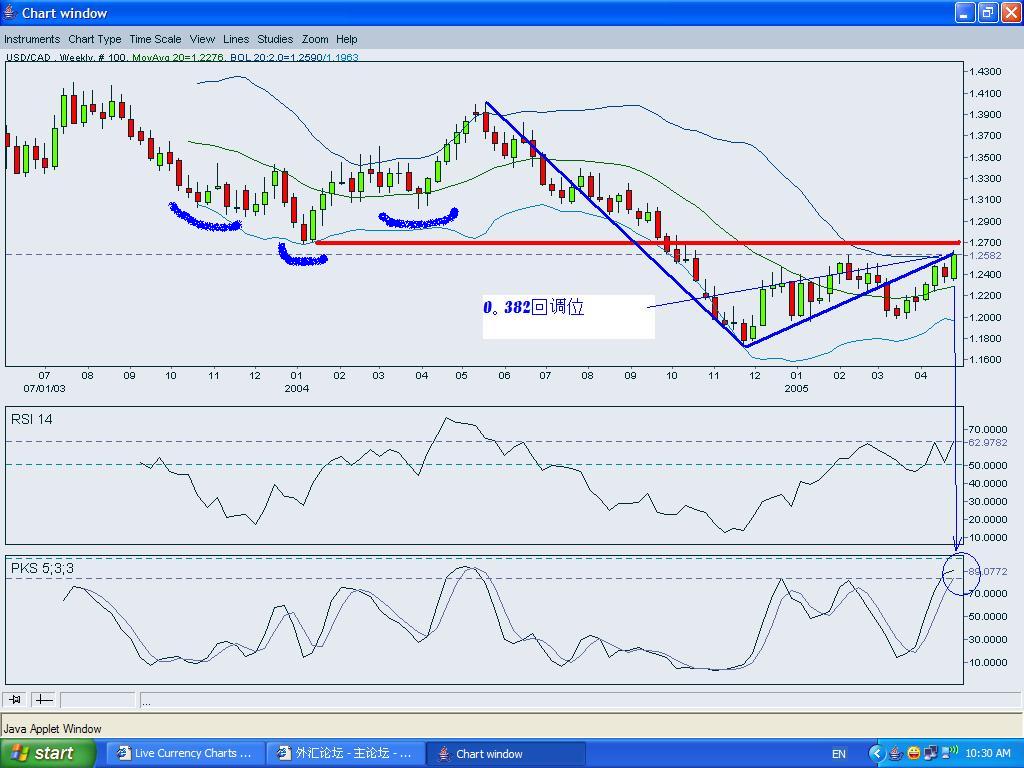Open the Zoom menu
This screenshot has height=768, width=1024.
click(x=315, y=39)
